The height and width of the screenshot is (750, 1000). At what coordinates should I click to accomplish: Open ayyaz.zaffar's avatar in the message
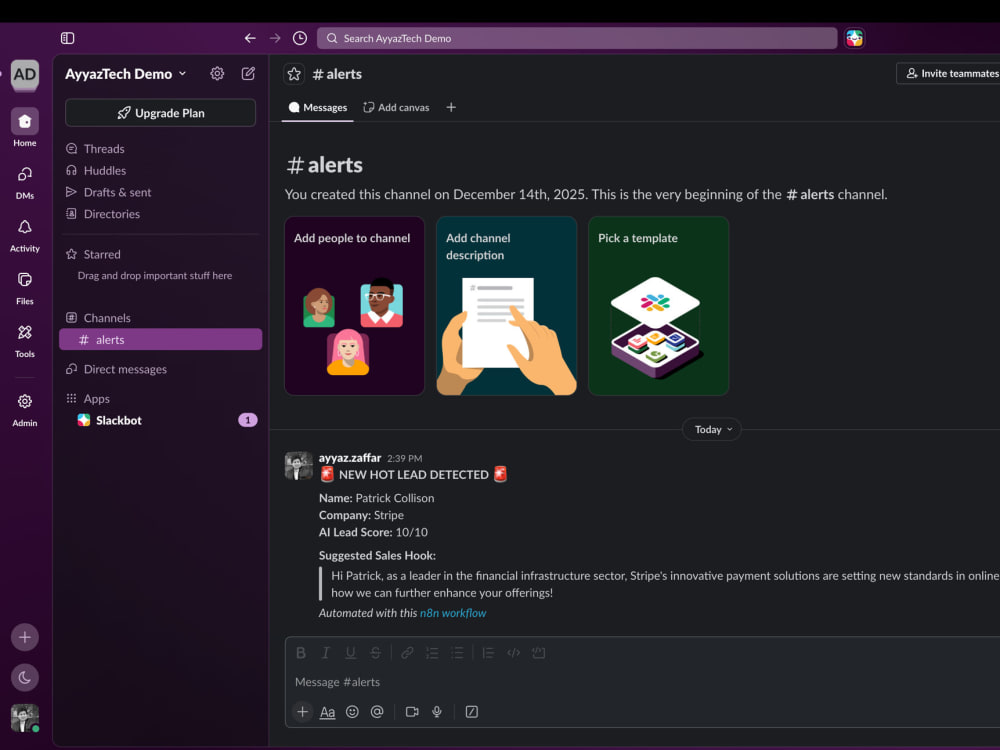pyautogui.click(x=298, y=466)
